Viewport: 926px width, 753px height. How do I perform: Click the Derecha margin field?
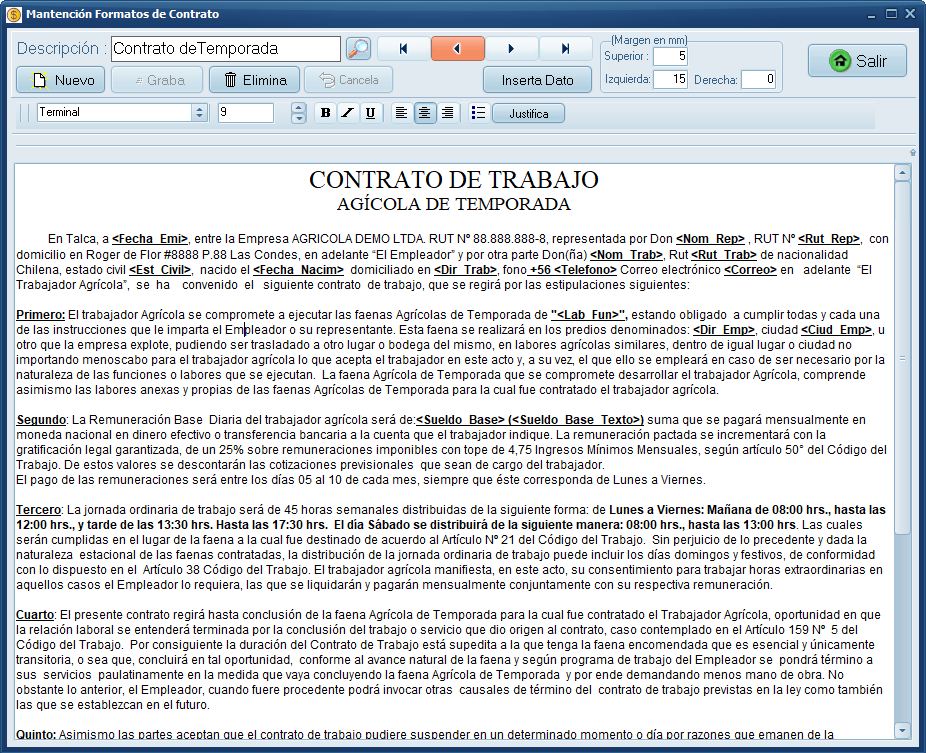click(x=758, y=79)
